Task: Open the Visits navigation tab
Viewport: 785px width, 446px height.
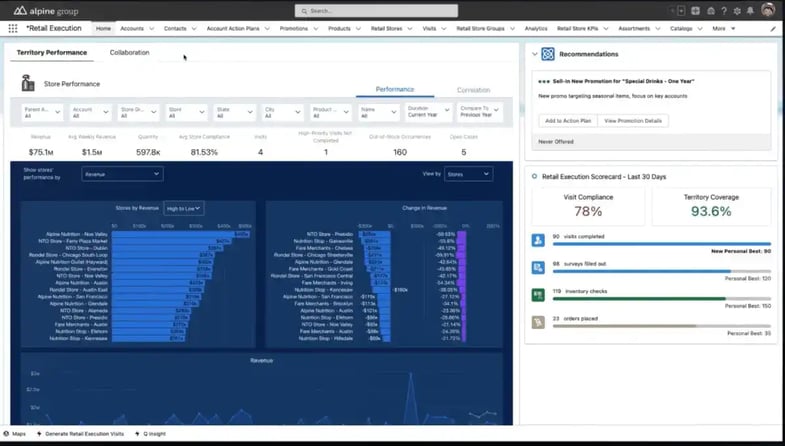Action: click(429, 29)
